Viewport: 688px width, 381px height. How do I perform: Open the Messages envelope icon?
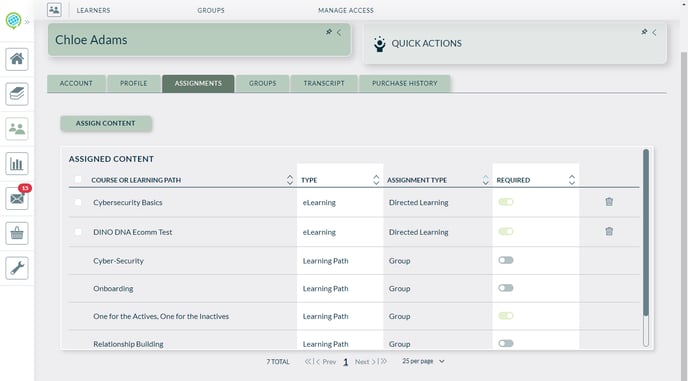coord(17,198)
